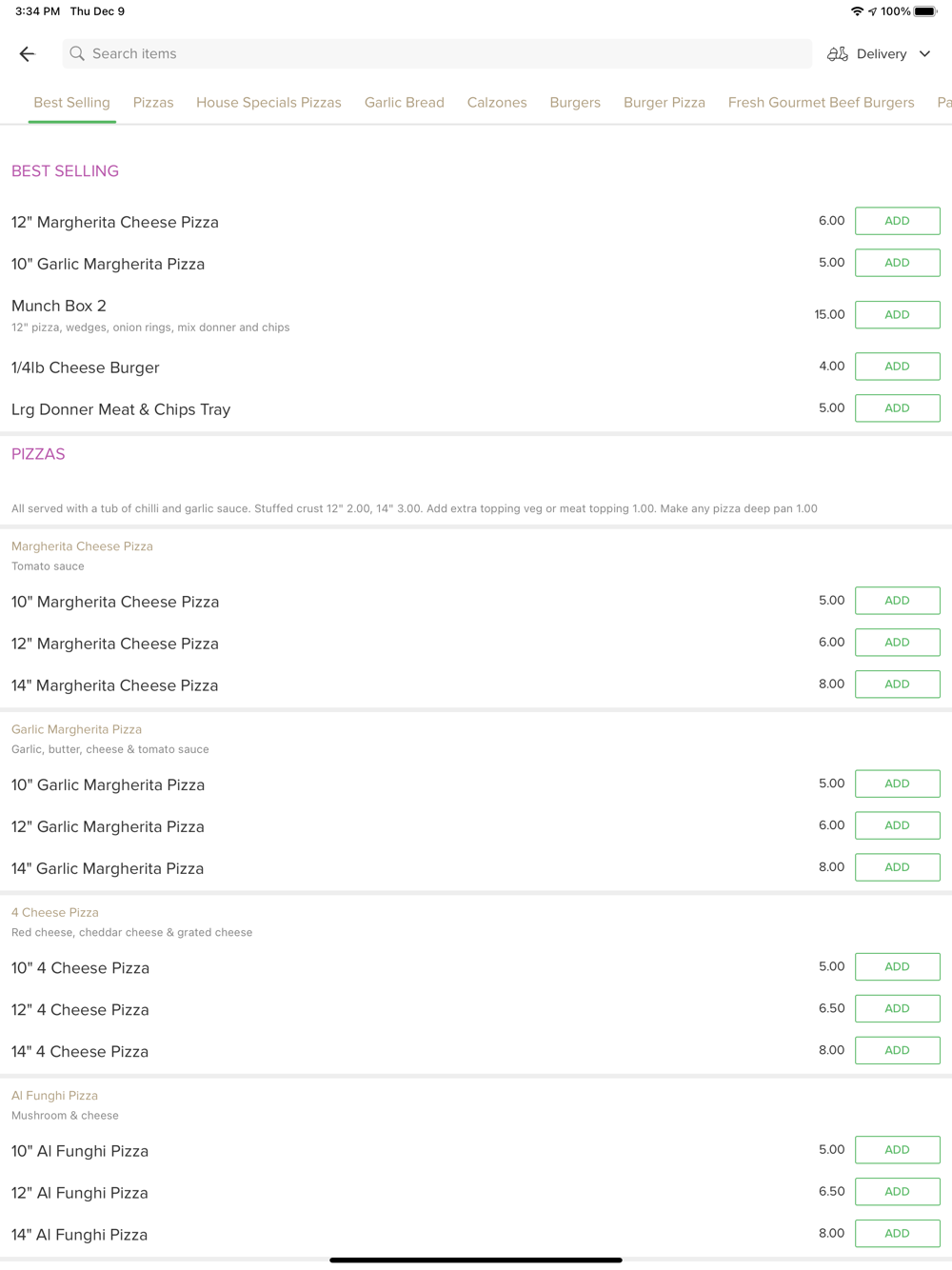This screenshot has height=1270, width=952.
Task: Switch to the Pizzas tab
Action: [x=153, y=103]
